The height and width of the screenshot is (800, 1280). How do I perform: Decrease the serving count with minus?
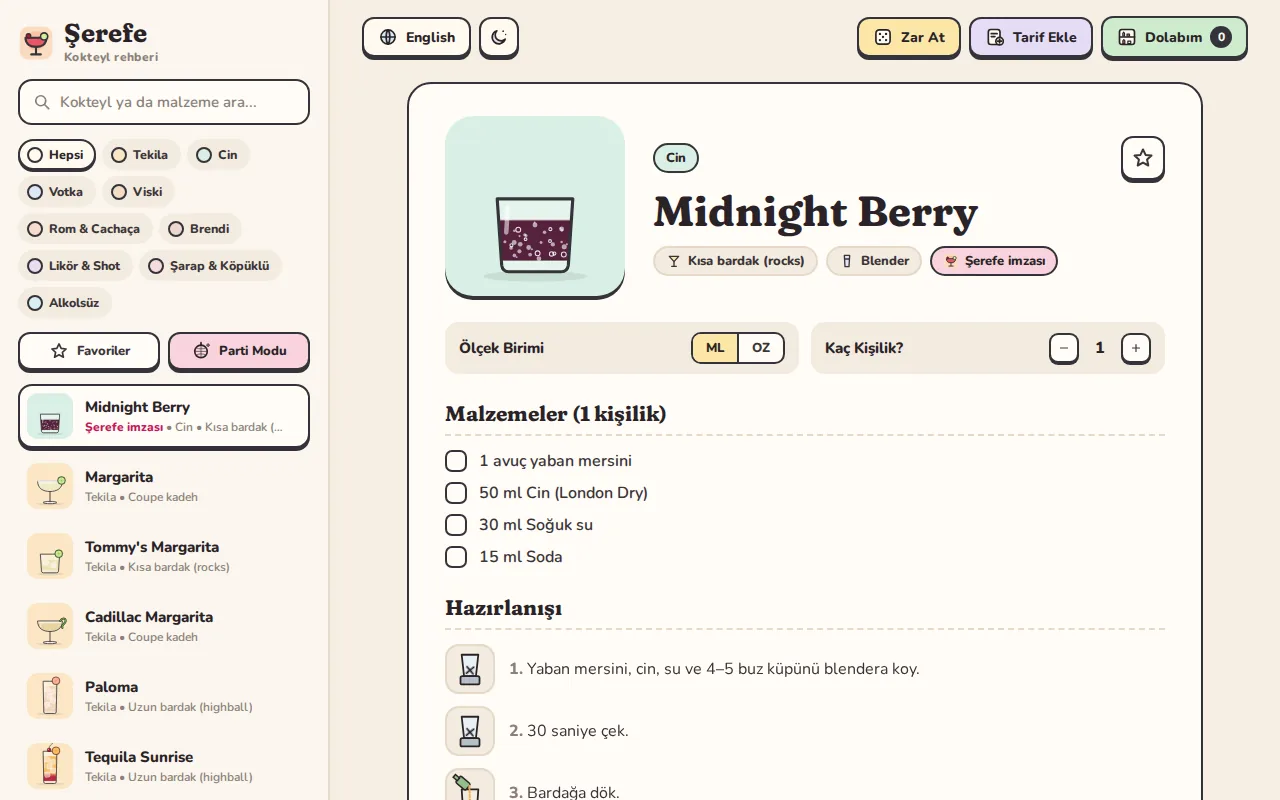coord(1064,348)
